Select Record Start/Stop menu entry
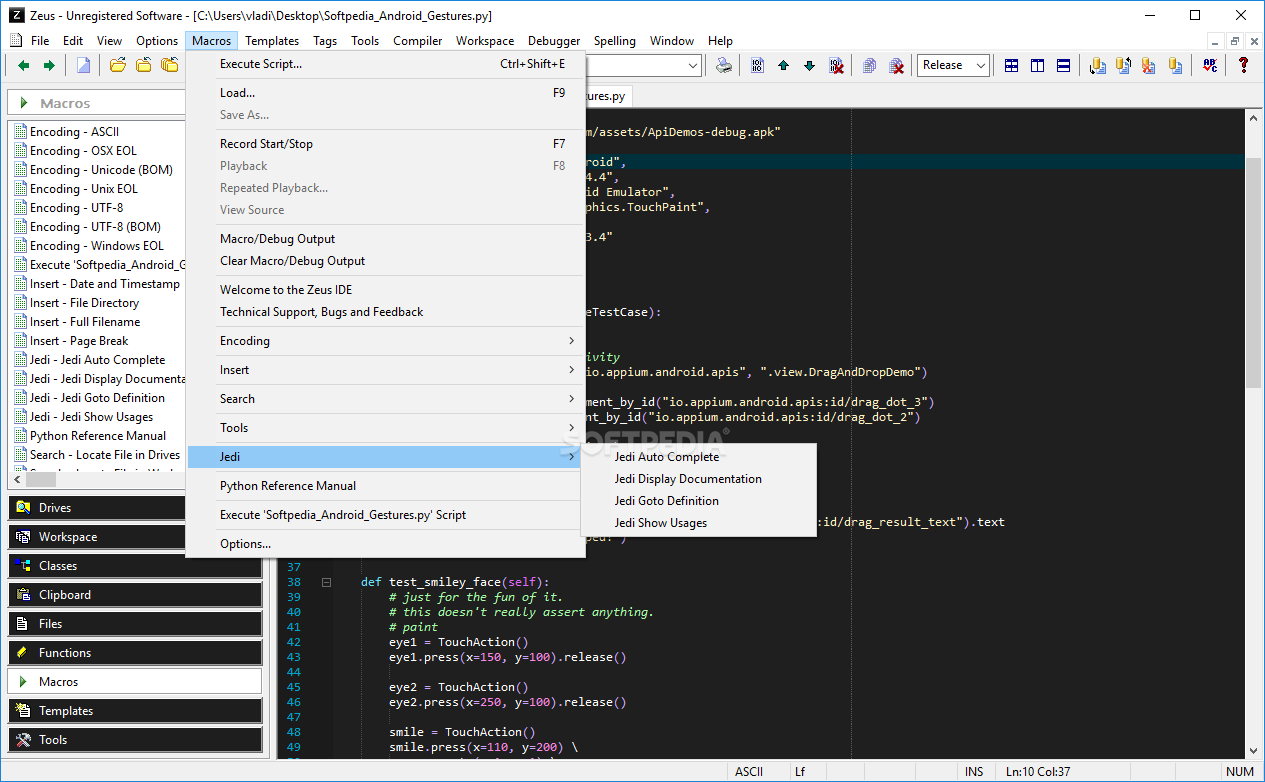This screenshot has width=1265, height=782. click(386, 144)
